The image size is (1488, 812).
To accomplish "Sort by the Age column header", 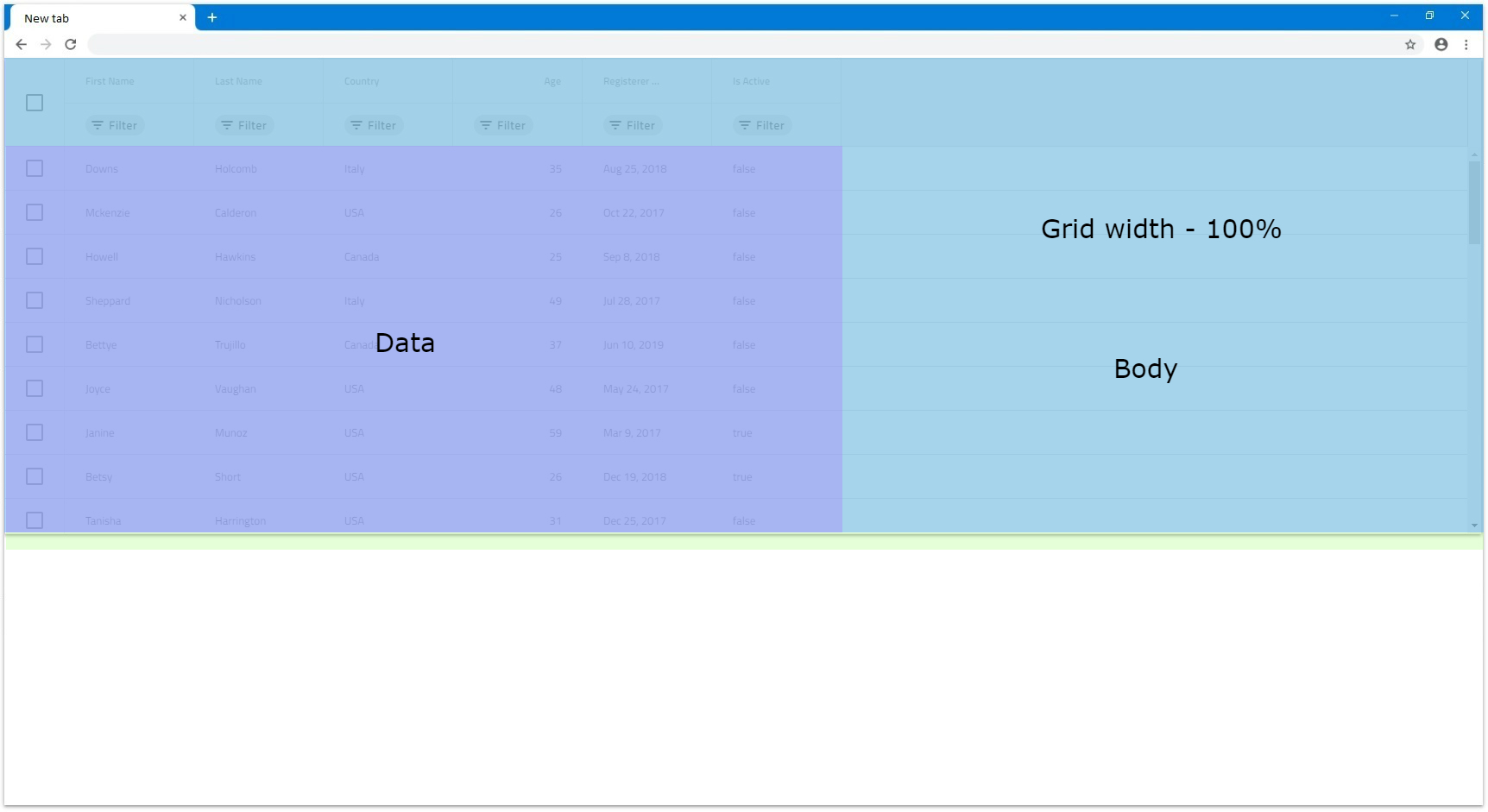I will (x=552, y=81).
